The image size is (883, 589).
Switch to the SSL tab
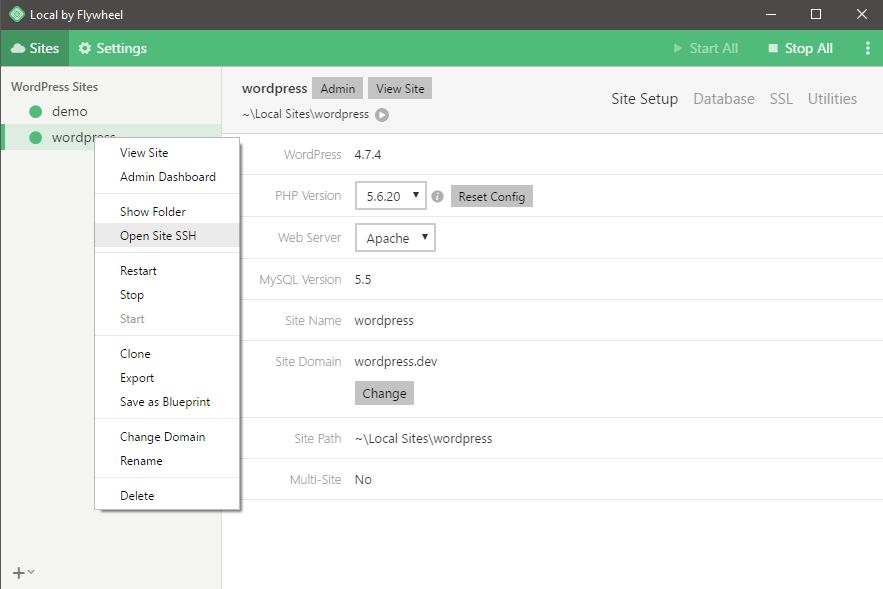(781, 99)
